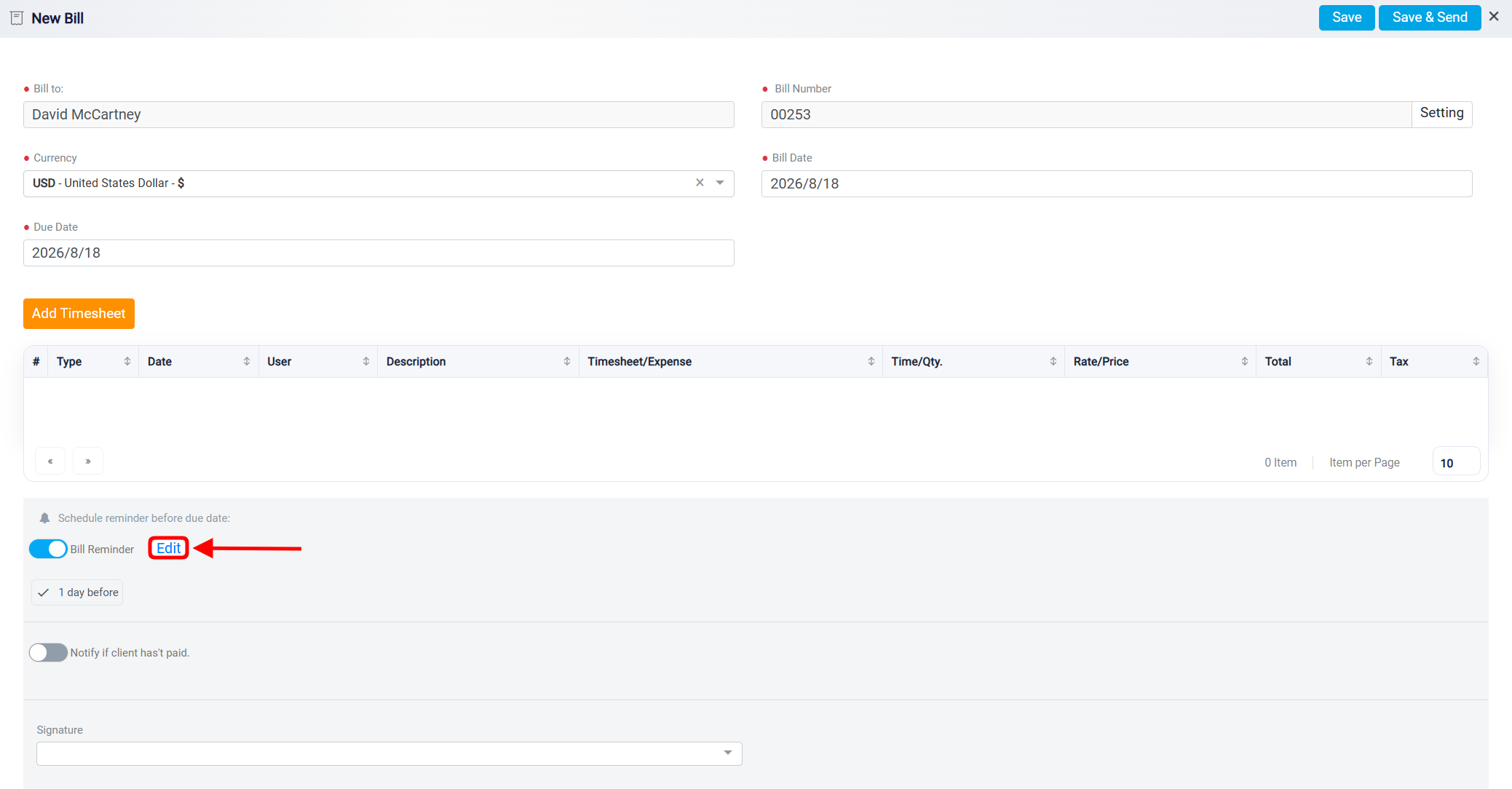Image resolution: width=1512 pixels, height=789 pixels.
Task: Click the Save & Send button
Action: point(1430,17)
